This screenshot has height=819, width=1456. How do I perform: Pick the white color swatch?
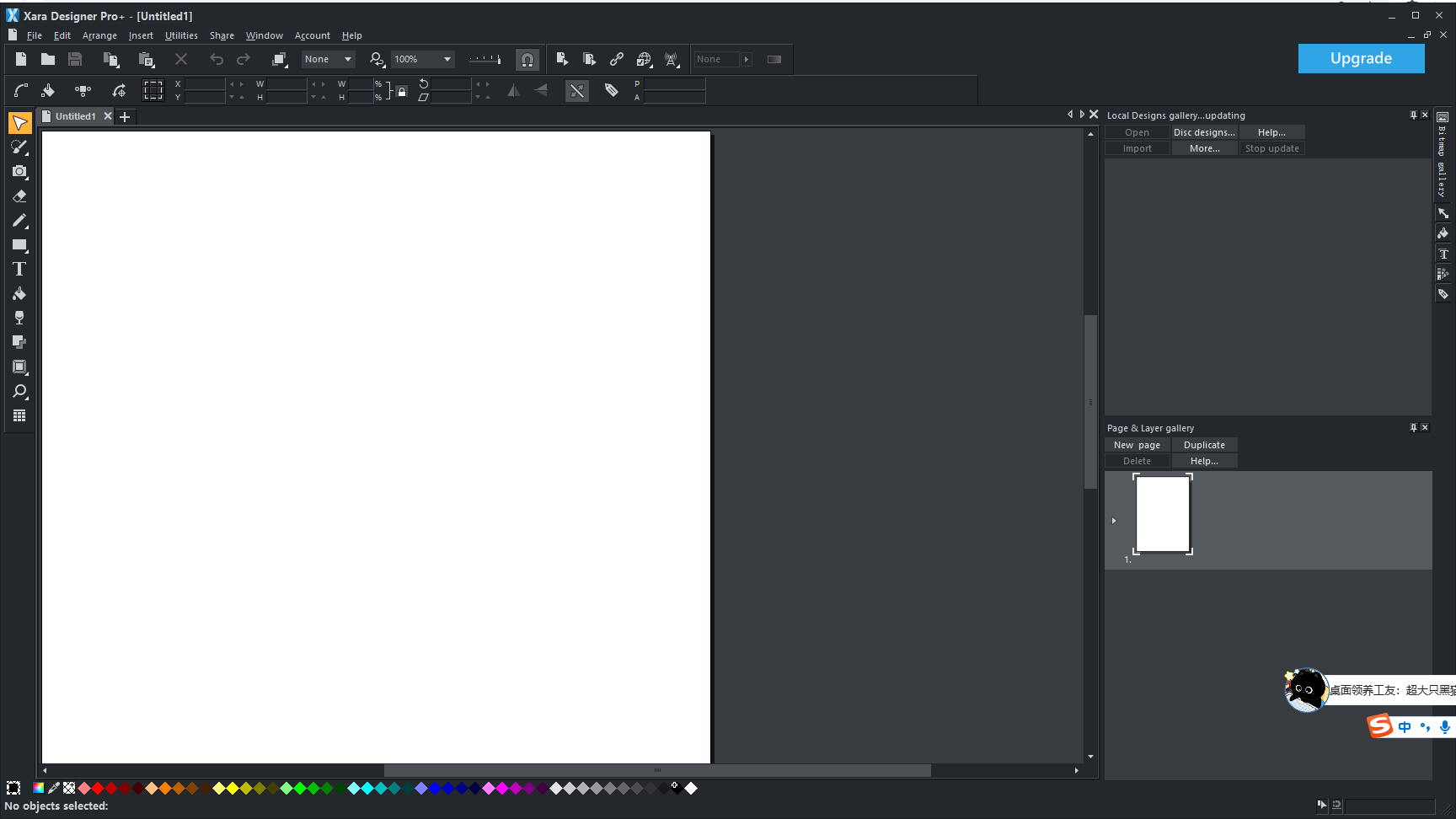[x=691, y=789]
